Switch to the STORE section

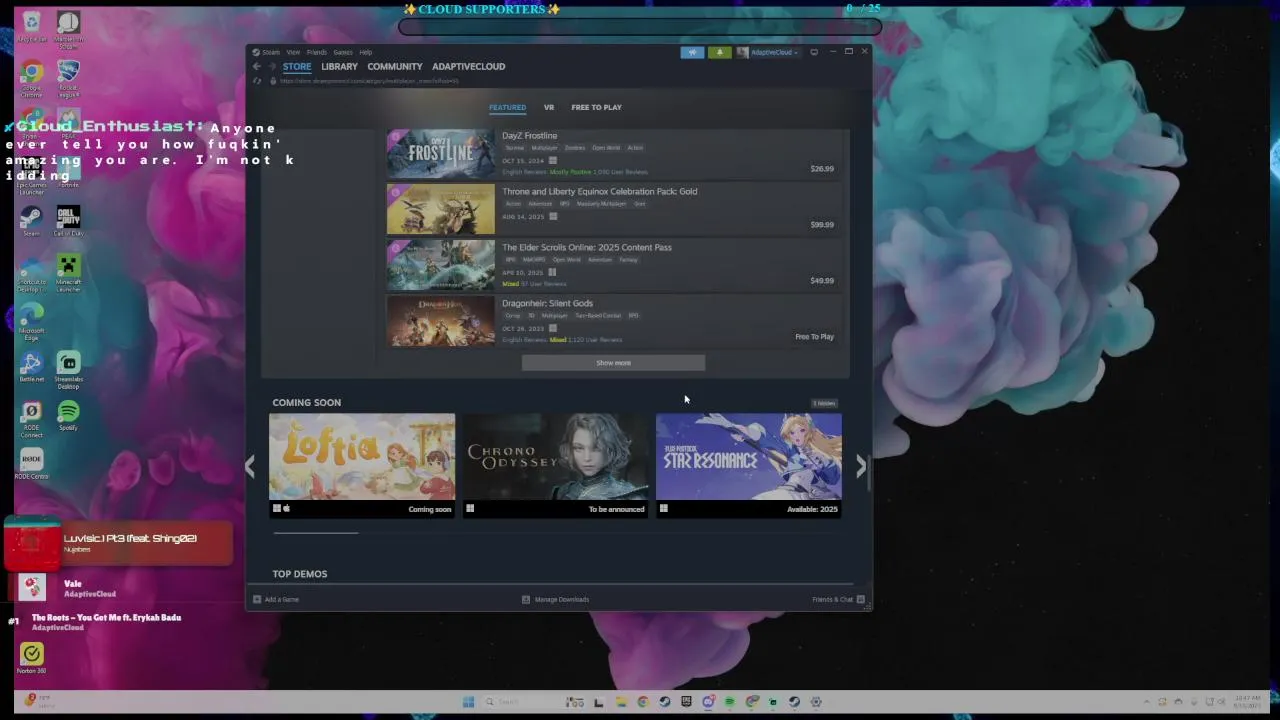[297, 66]
